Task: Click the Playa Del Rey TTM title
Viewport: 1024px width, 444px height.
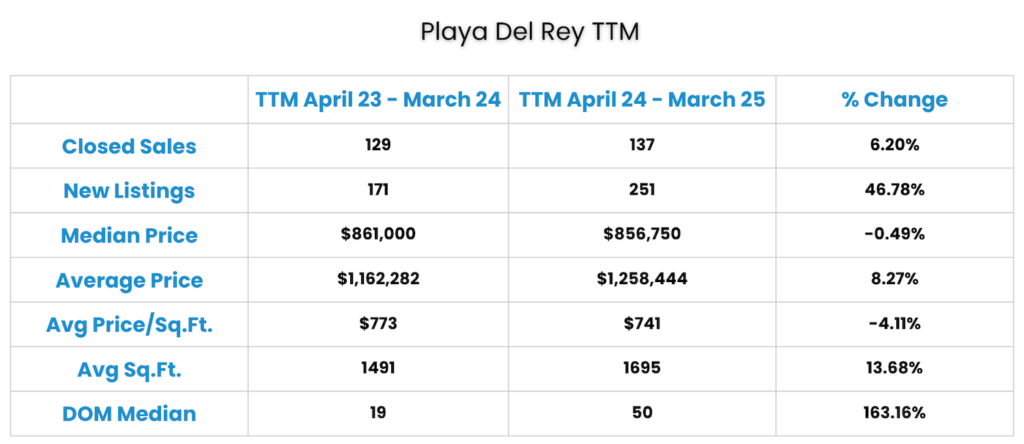Action: point(530,31)
